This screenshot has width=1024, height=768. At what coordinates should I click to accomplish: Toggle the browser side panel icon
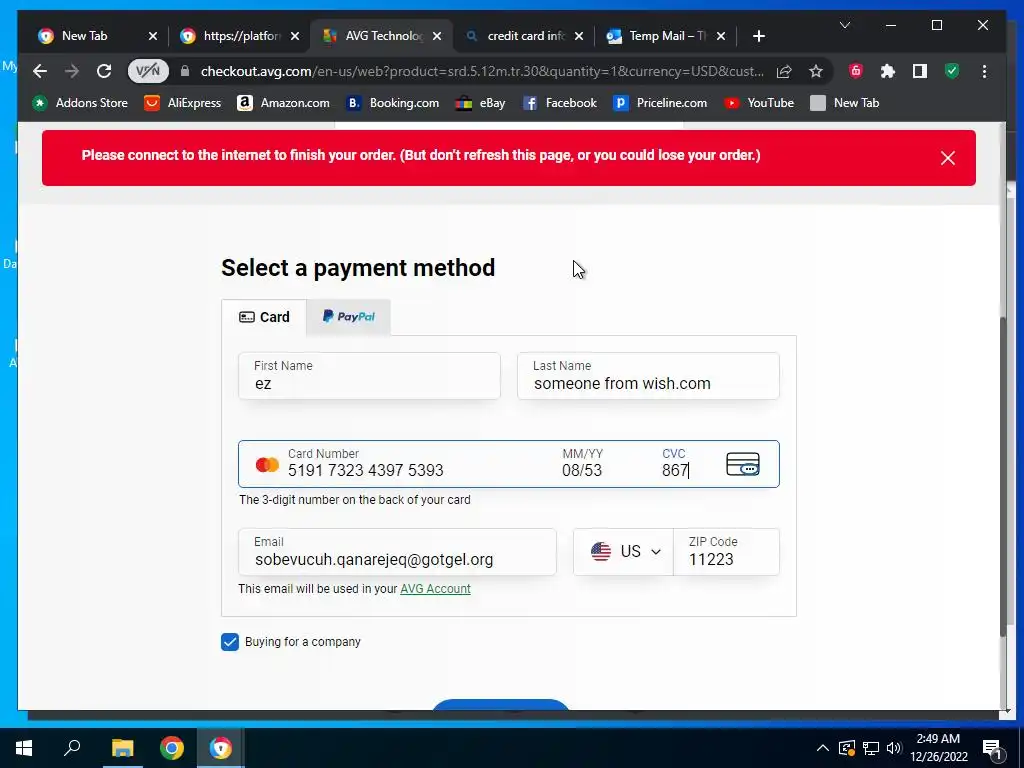[x=920, y=71]
